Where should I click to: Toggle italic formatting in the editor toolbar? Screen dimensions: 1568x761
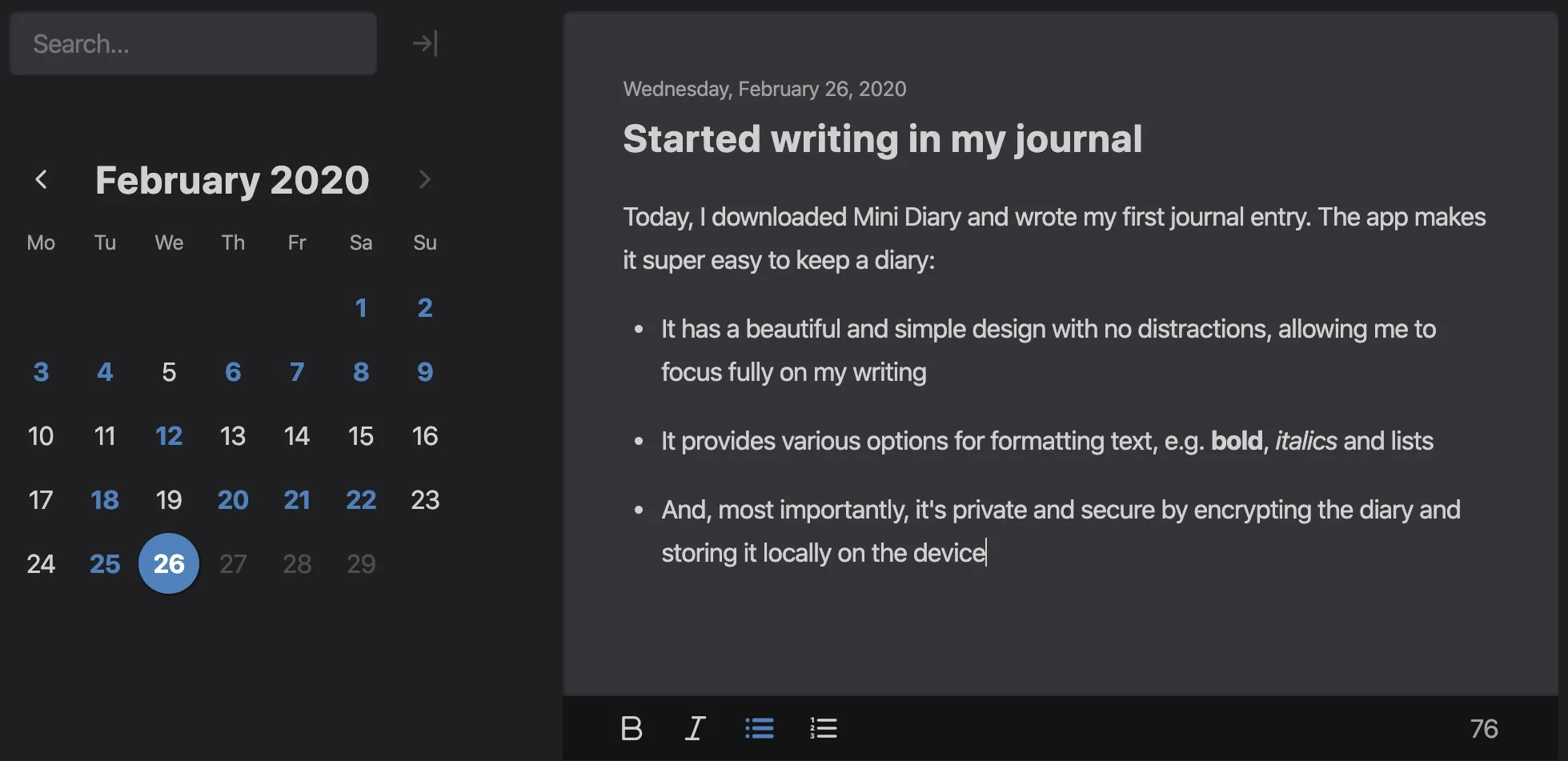click(695, 728)
